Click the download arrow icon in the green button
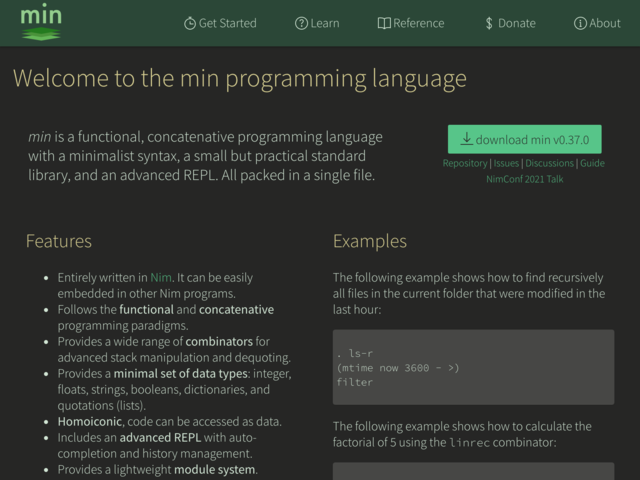Image resolution: width=640 pixels, height=480 pixels. pyautogui.click(x=467, y=139)
